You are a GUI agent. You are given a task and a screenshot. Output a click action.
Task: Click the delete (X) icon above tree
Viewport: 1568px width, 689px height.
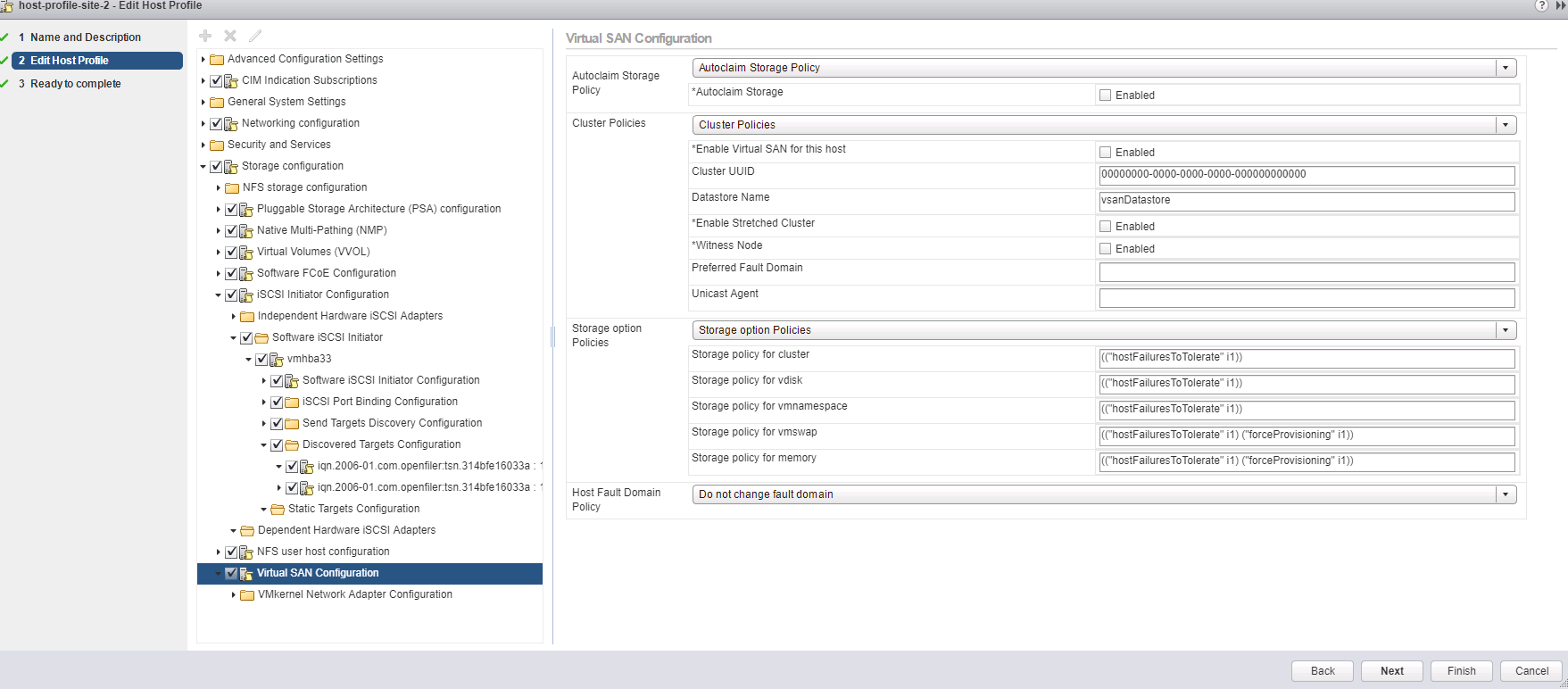point(230,36)
